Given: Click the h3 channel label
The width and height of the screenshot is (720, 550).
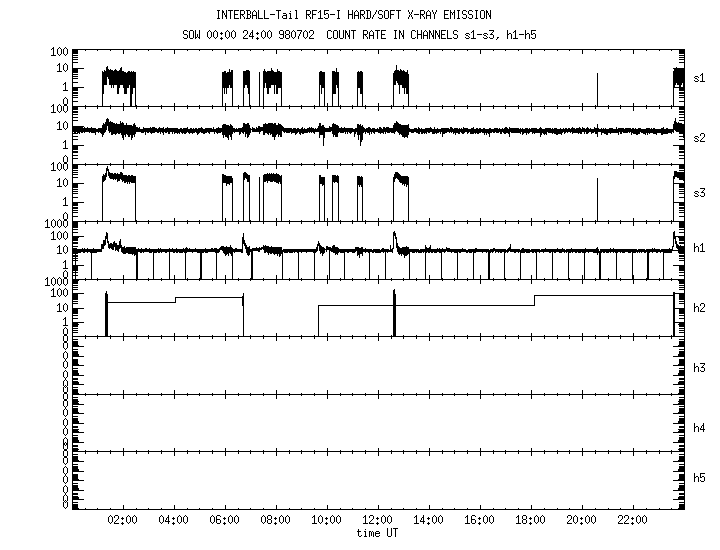Looking at the screenshot, I should click(700, 368).
